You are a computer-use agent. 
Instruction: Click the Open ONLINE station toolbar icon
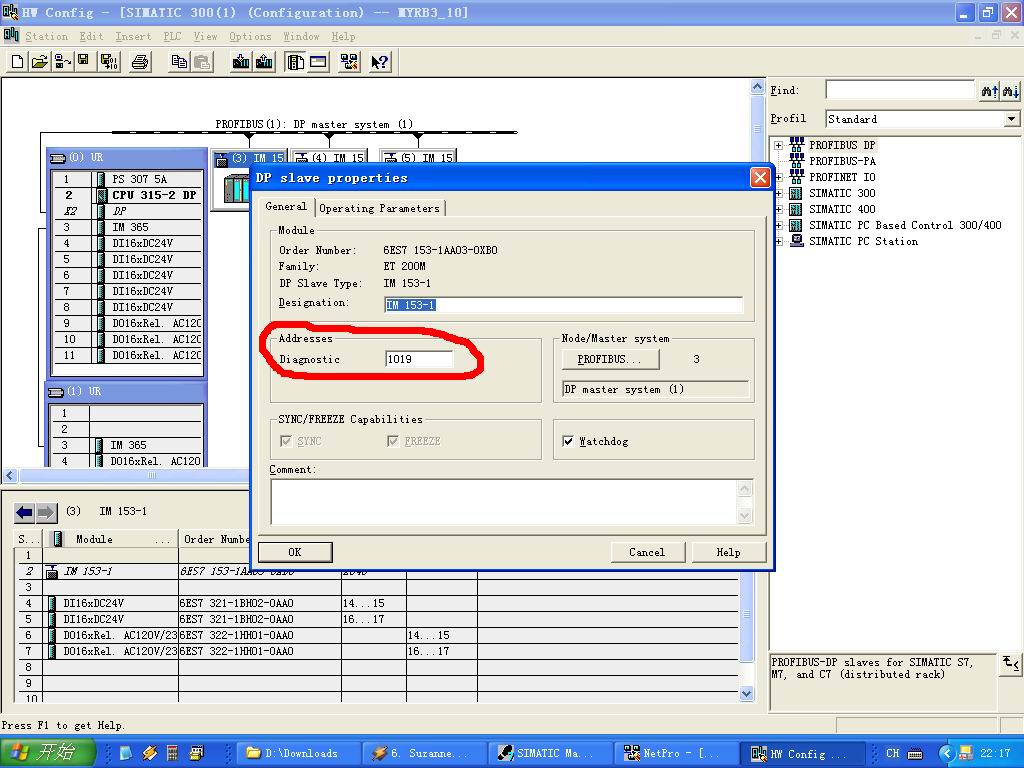click(62, 62)
